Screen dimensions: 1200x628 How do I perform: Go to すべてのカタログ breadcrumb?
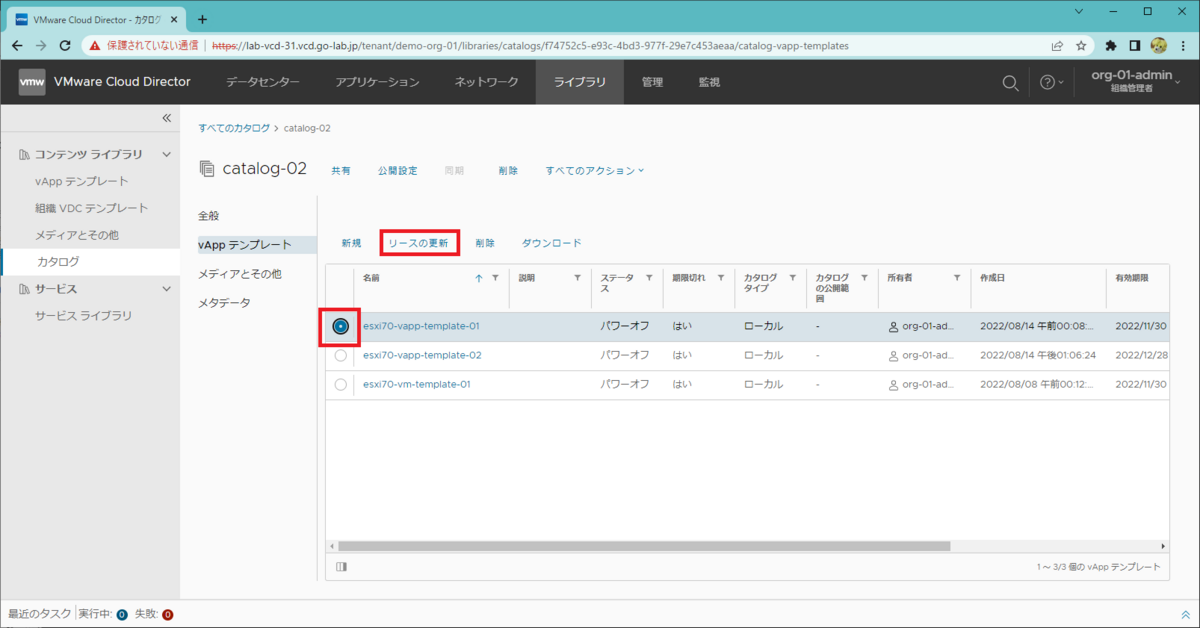click(234, 128)
